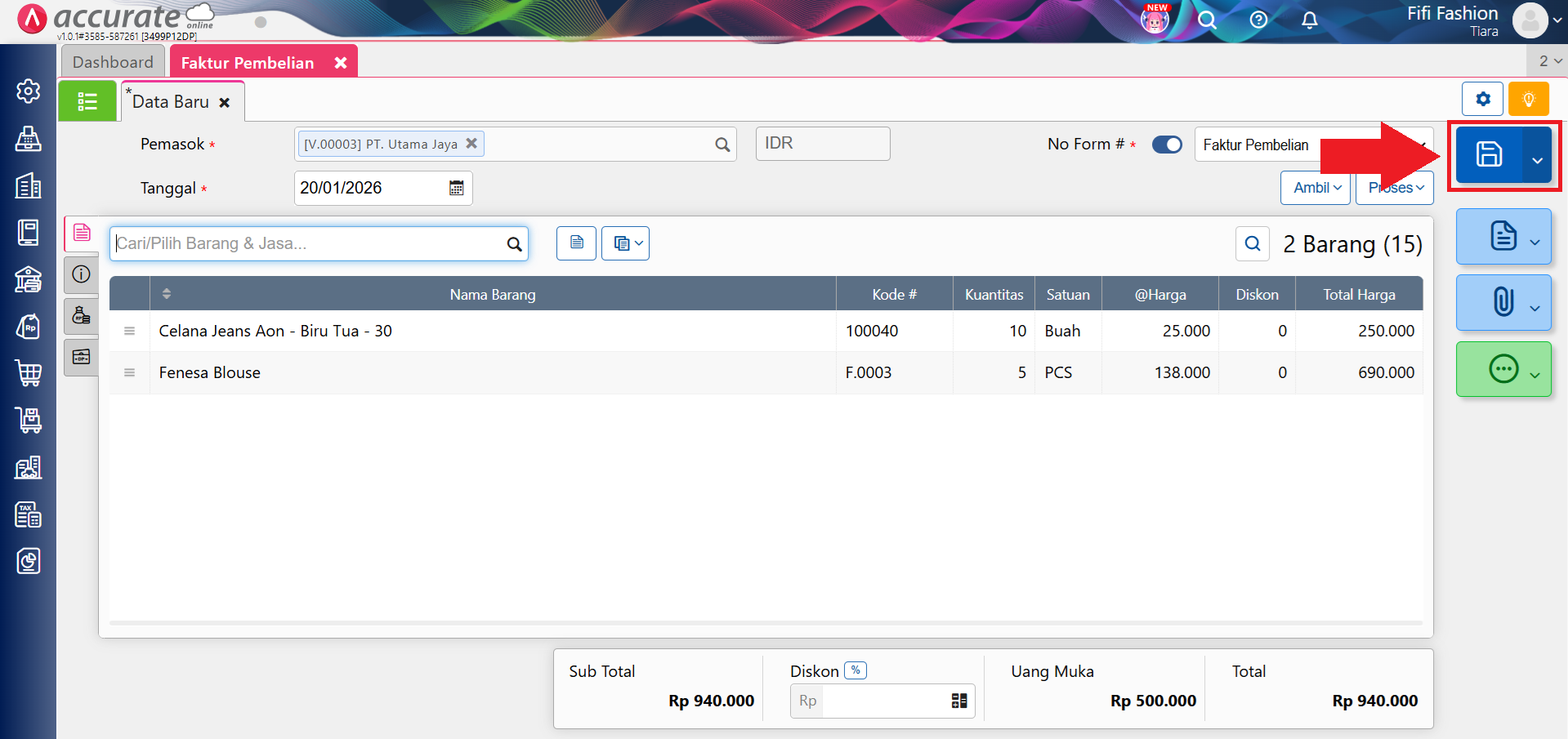Click the header search magnifier icon
The height and width of the screenshot is (739, 1568).
(1207, 20)
